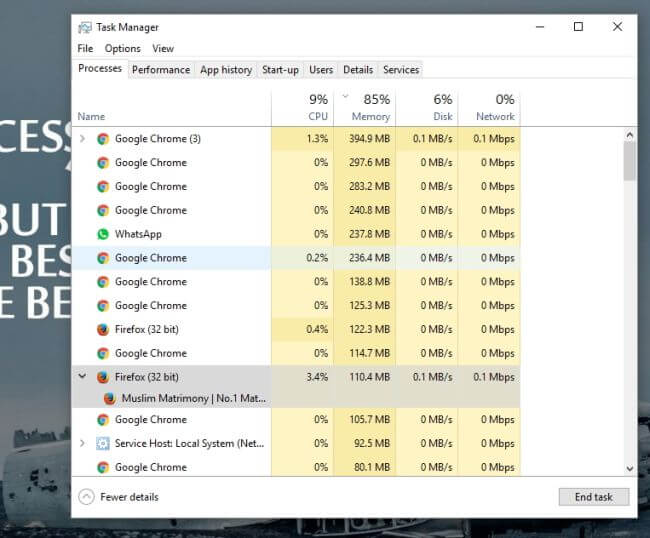The width and height of the screenshot is (650, 538).
Task: Click the Muslim Matrimony child window icon
Action: pos(109,398)
